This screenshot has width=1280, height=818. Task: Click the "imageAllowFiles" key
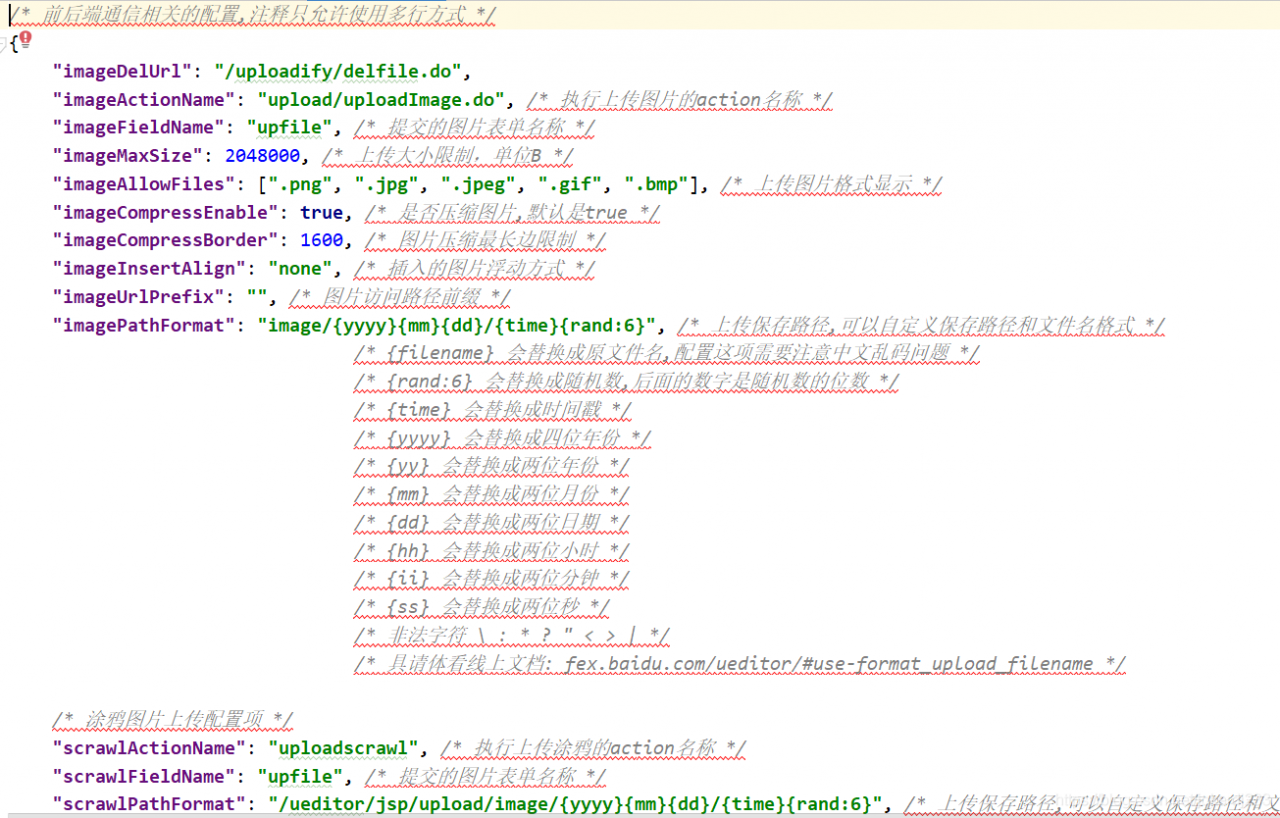[x=144, y=184]
